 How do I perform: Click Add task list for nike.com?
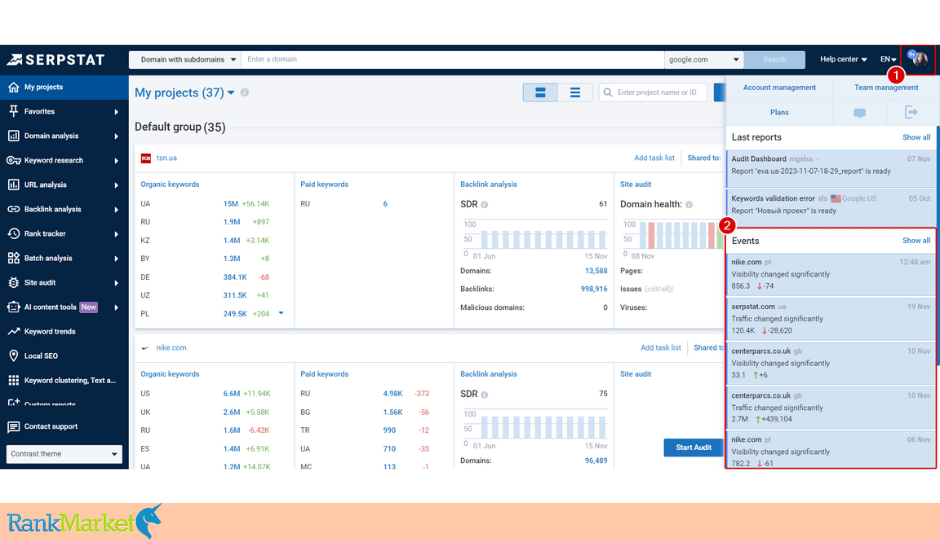tap(660, 348)
